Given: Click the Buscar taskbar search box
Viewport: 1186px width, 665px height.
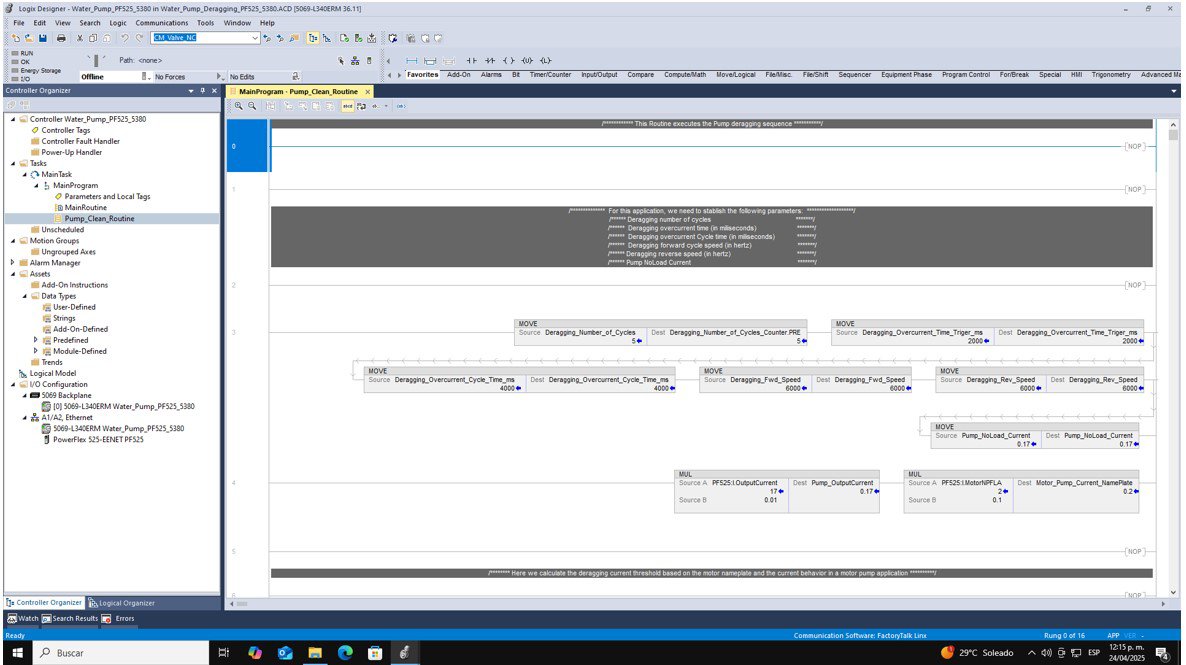Looking at the screenshot, I should click(122, 653).
